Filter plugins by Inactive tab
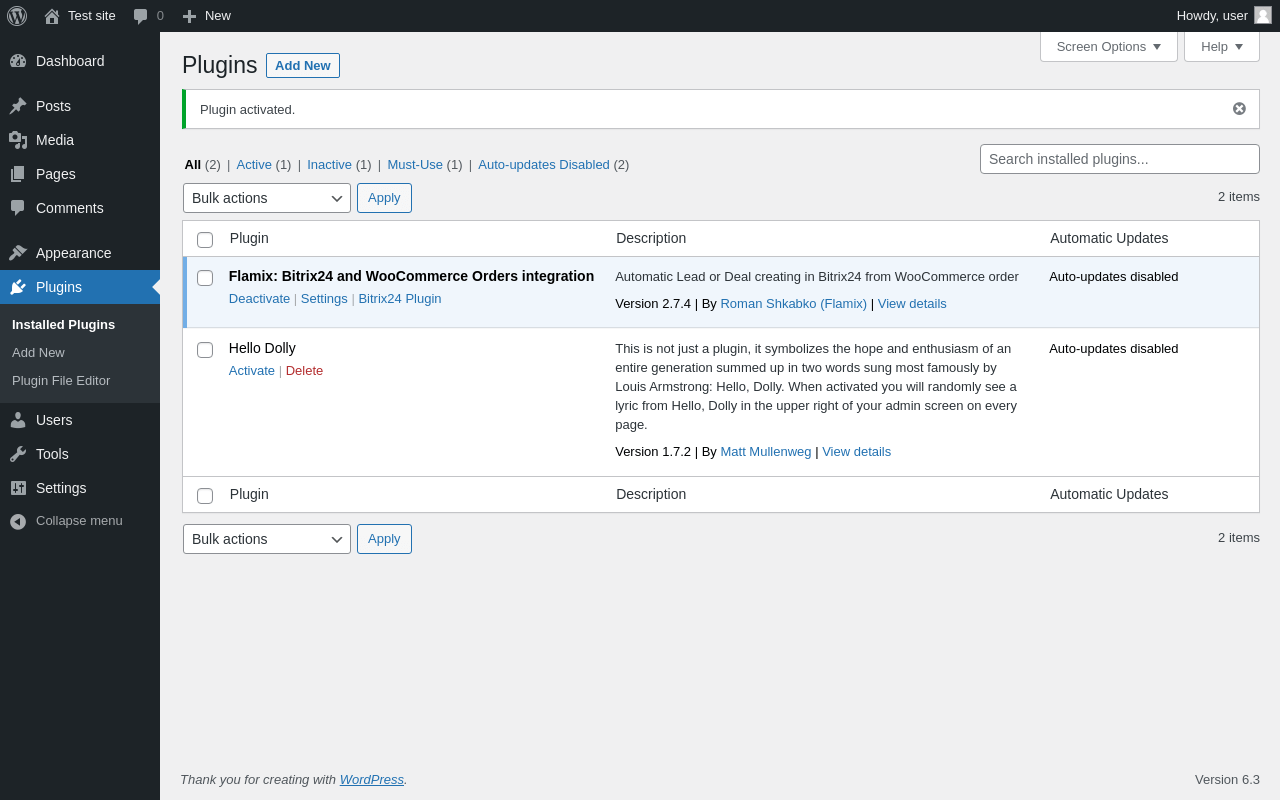This screenshot has width=1280, height=800. [329, 165]
